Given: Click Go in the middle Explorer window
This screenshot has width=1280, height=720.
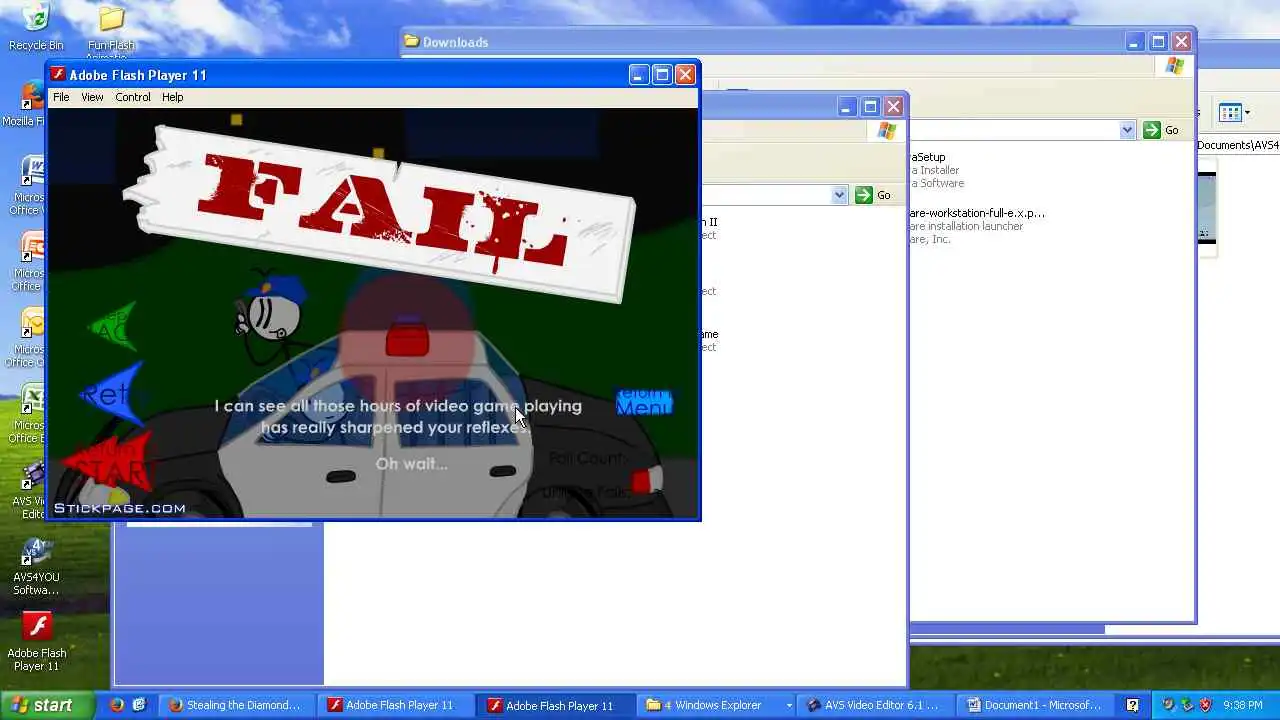Looking at the screenshot, I should coord(873,195).
